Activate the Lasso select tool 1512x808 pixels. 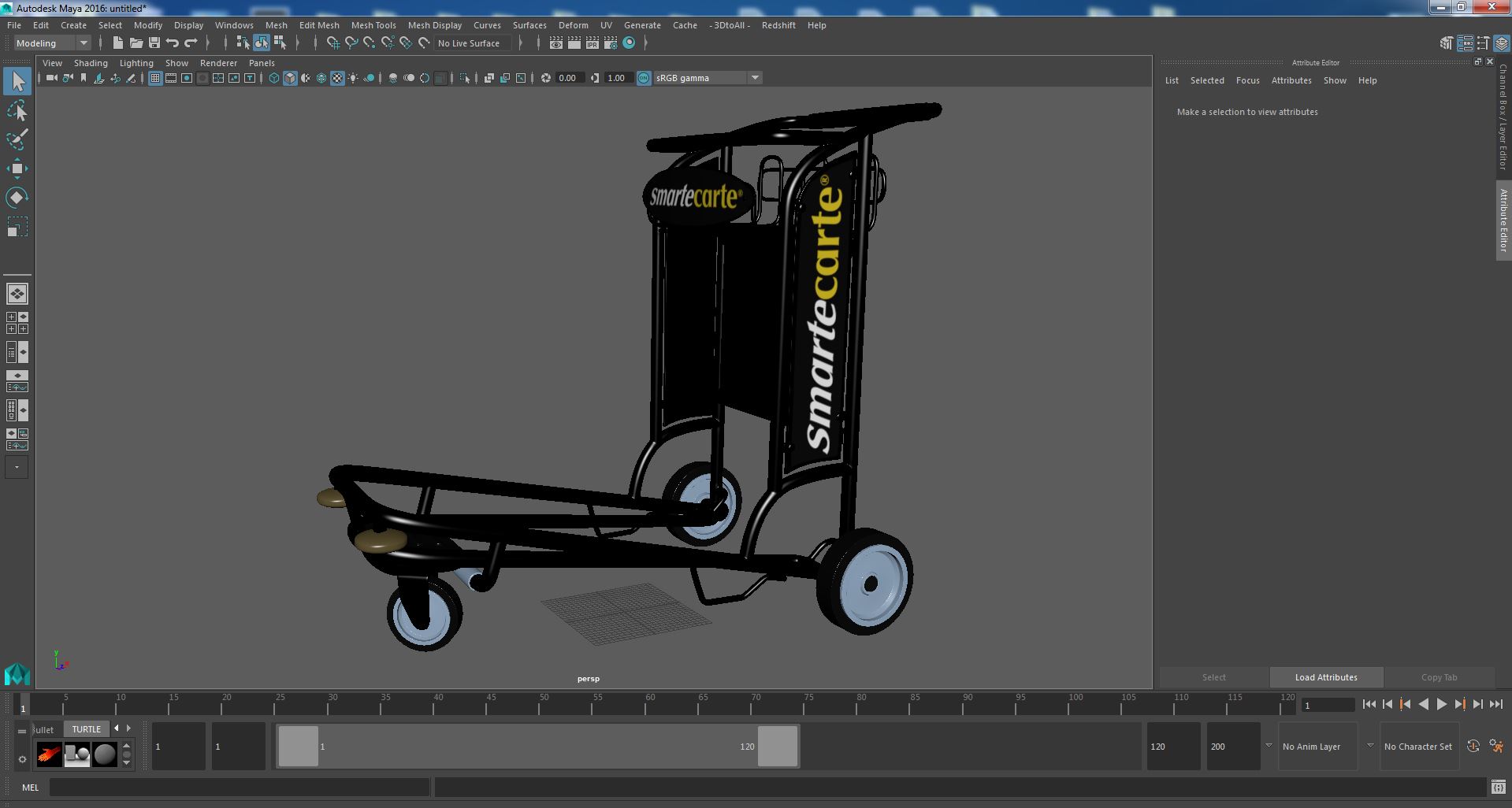(x=17, y=111)
